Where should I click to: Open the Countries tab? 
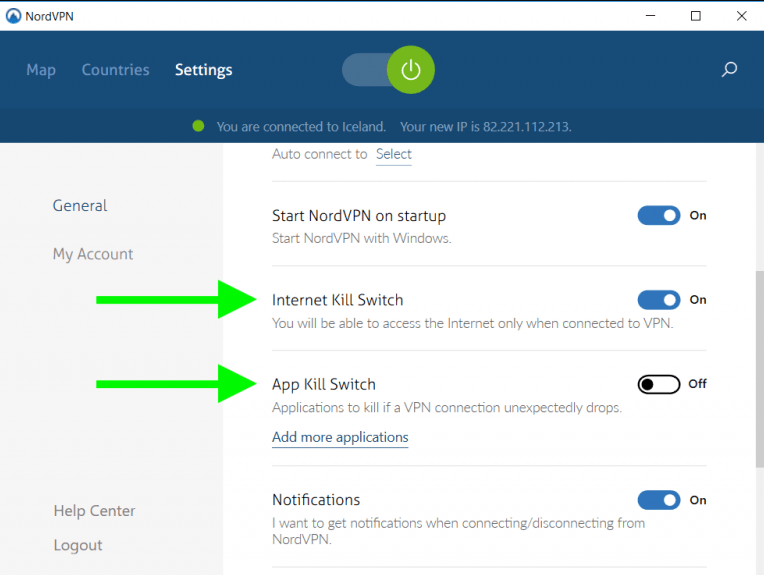pos(115,70)
